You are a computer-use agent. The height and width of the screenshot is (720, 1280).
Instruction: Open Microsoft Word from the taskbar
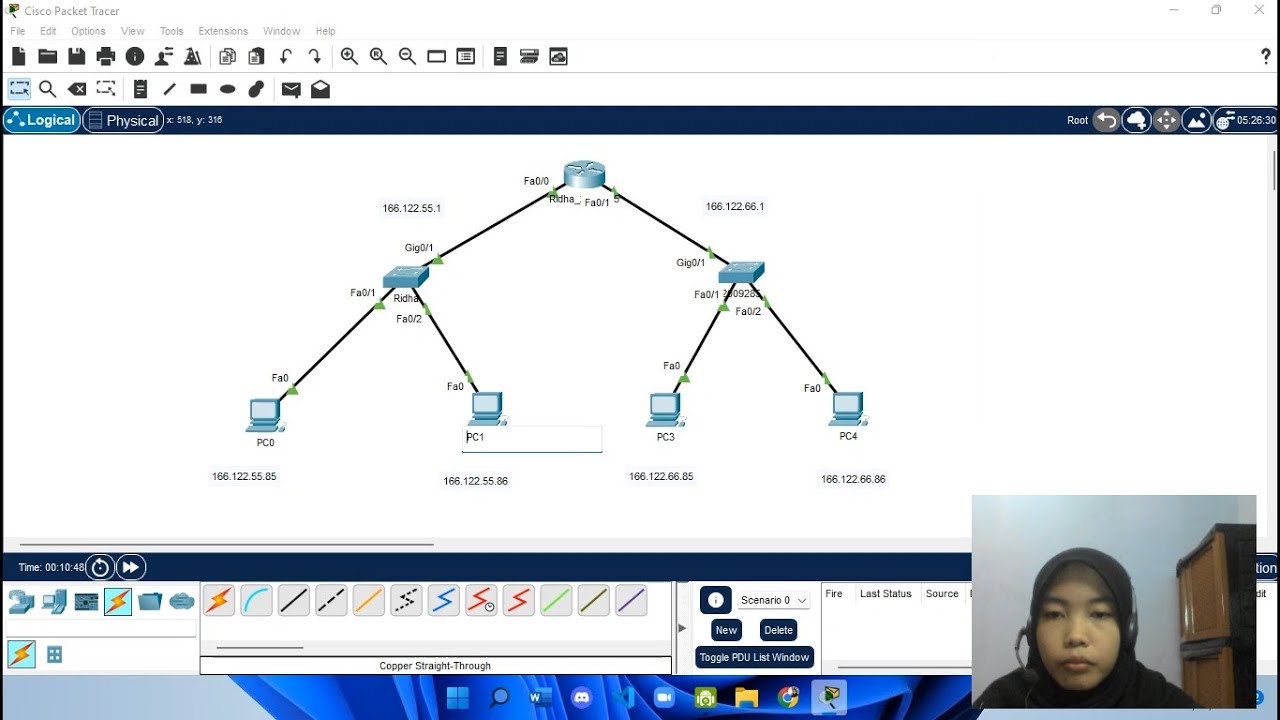(541, 697)
